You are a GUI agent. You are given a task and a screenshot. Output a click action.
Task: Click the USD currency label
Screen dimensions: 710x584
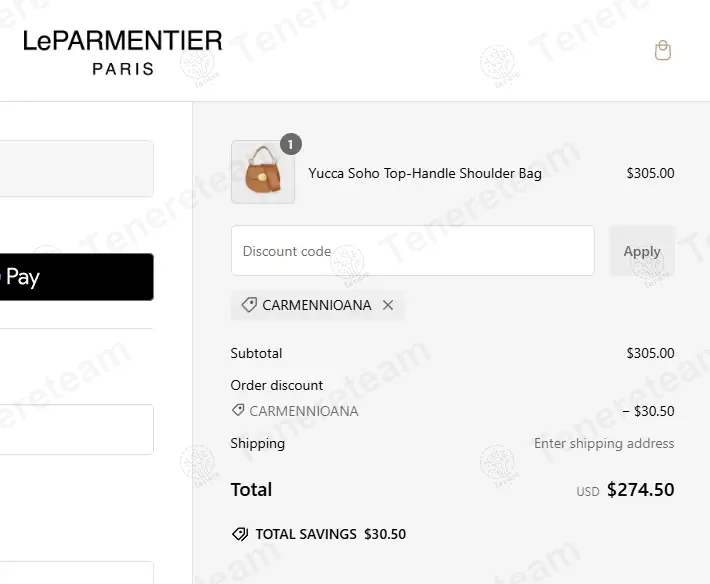587,492
